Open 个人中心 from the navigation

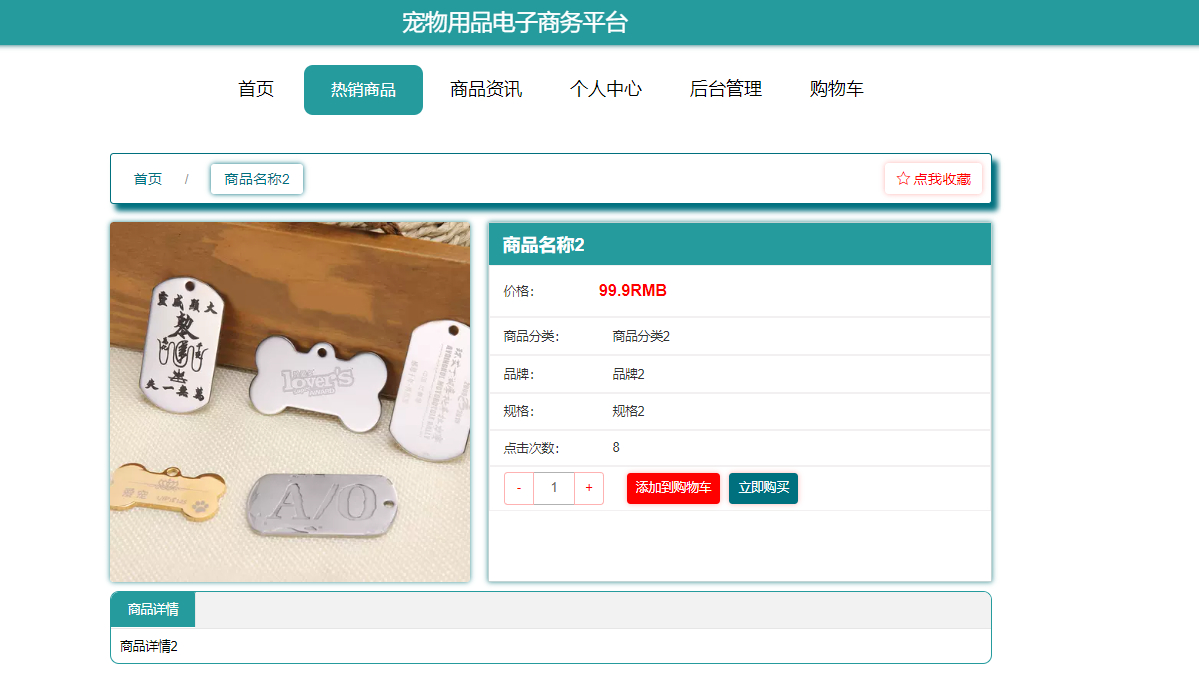click(606, 89)
